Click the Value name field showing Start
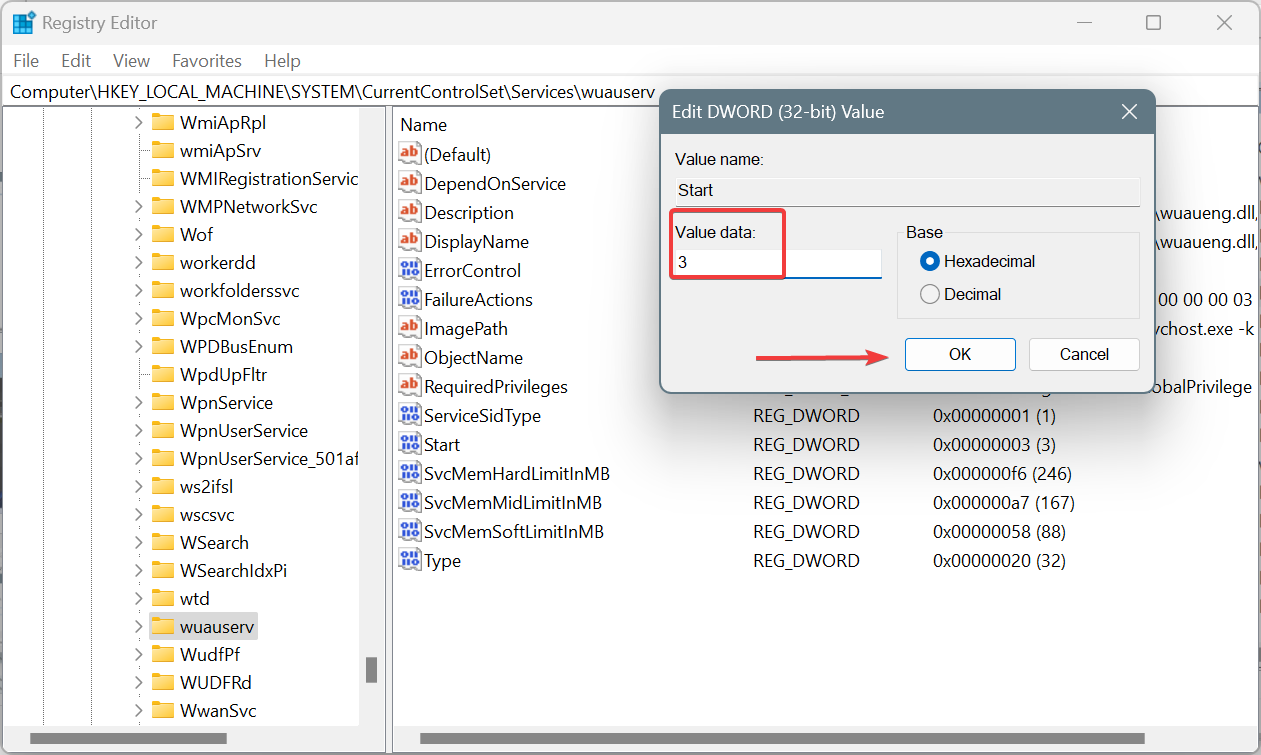1261x755 pixels. [907, 190]
